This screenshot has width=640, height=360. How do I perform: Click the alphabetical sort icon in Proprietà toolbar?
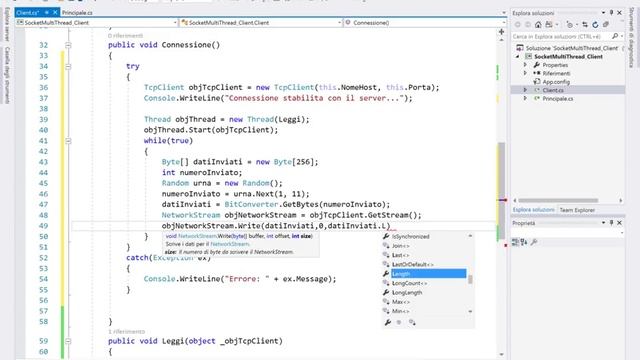[x=524, y=242]
